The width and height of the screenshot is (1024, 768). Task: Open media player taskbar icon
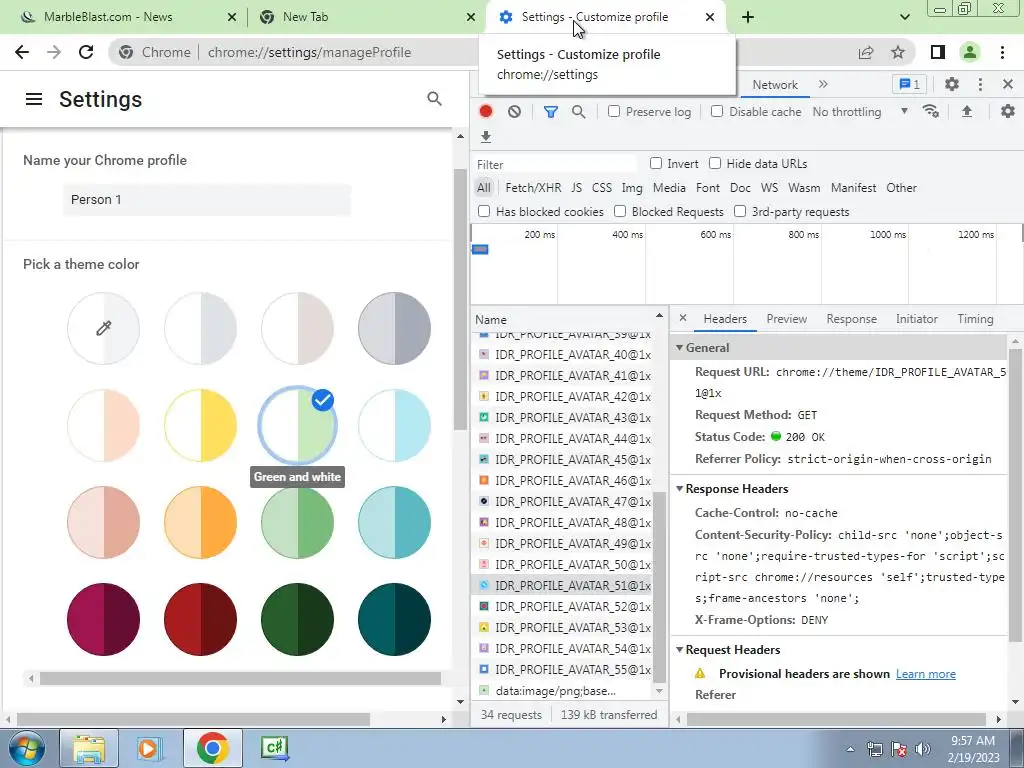point(149,748)
